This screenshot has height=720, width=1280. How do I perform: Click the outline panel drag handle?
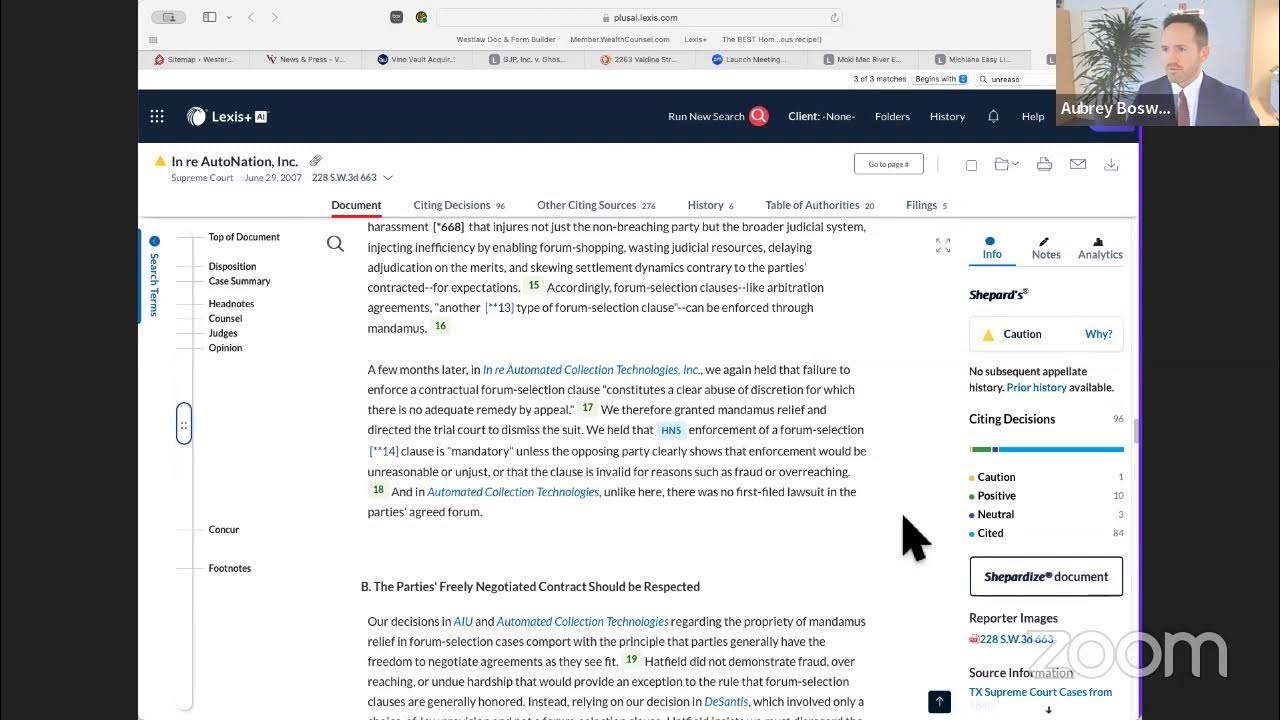pyautogui.click(x=183, y=424)
